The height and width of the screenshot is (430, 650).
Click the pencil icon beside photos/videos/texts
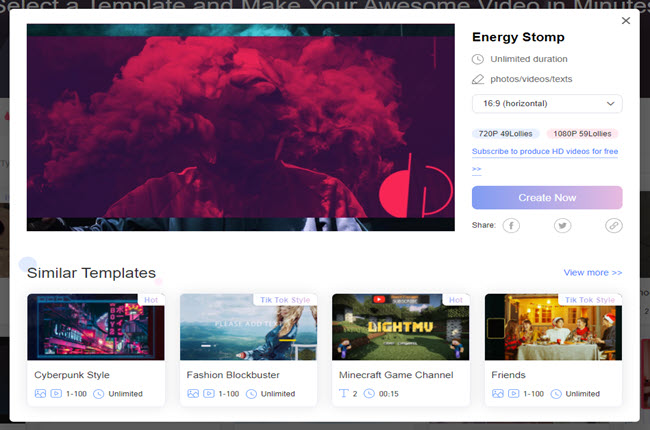(478, 79)
